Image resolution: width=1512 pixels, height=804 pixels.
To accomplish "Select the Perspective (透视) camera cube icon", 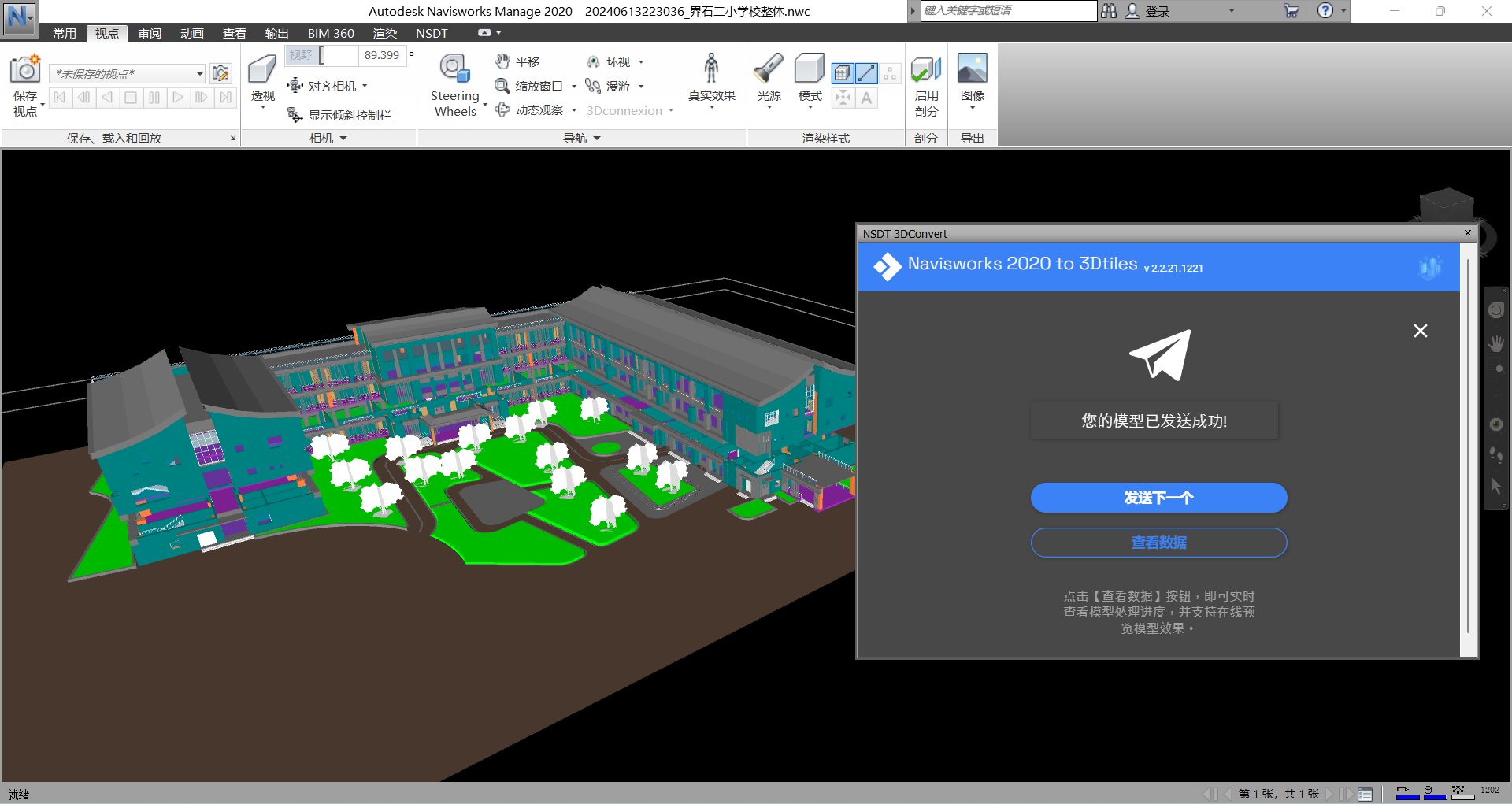I will pos(262,69).
